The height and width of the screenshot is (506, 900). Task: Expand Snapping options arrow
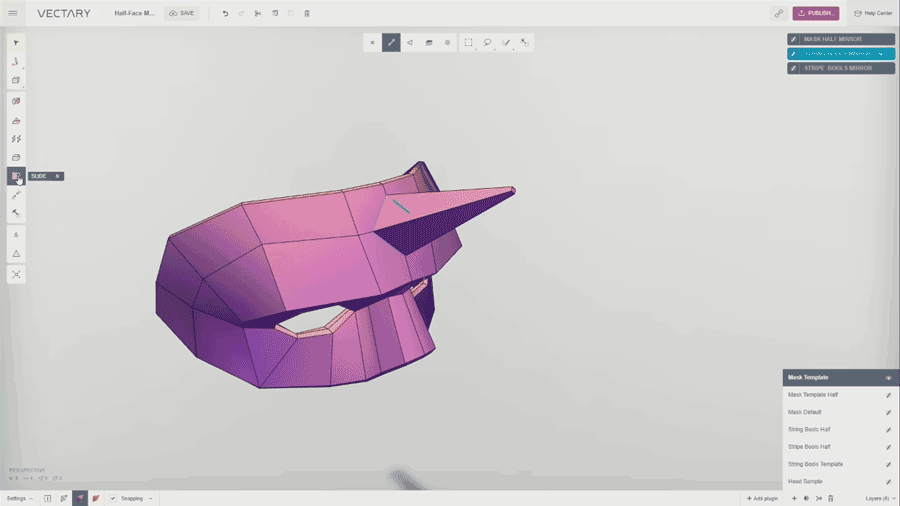pyautogui.click(x=151, y=498)
